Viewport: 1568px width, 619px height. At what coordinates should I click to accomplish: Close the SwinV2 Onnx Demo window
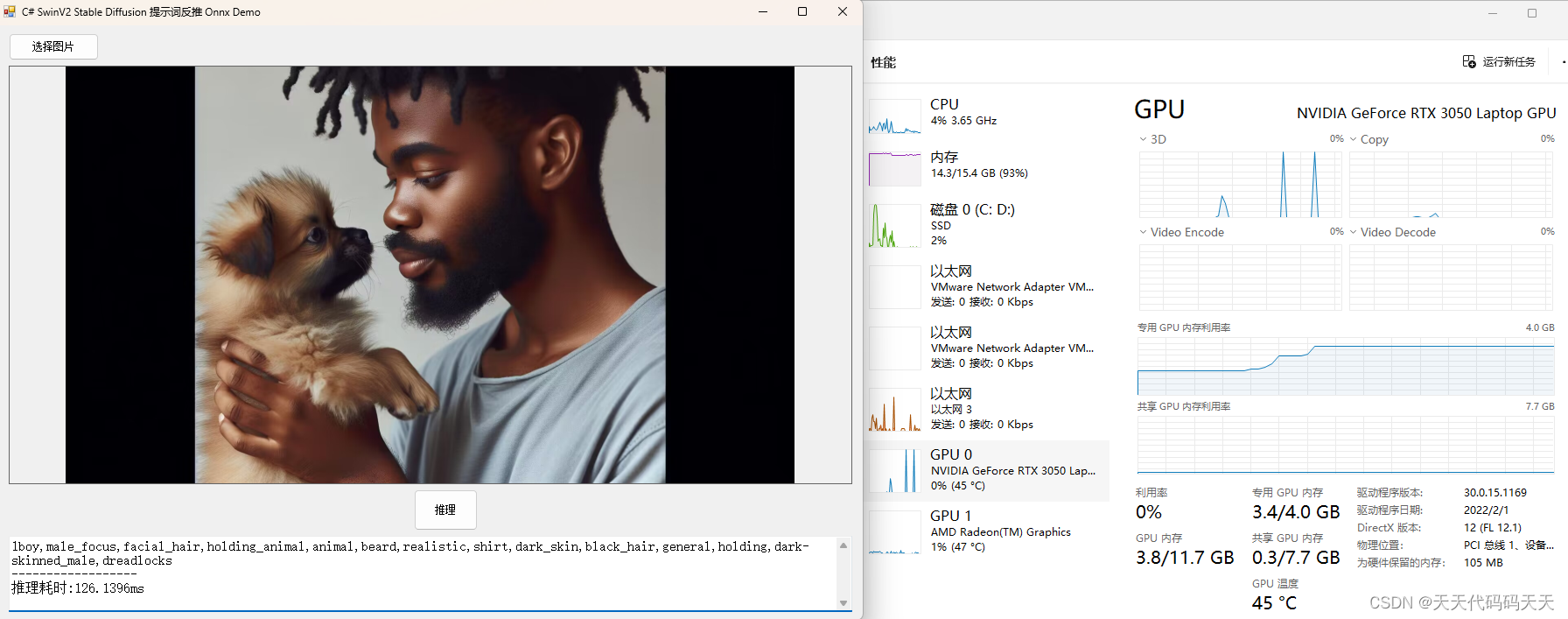point(843,11)
